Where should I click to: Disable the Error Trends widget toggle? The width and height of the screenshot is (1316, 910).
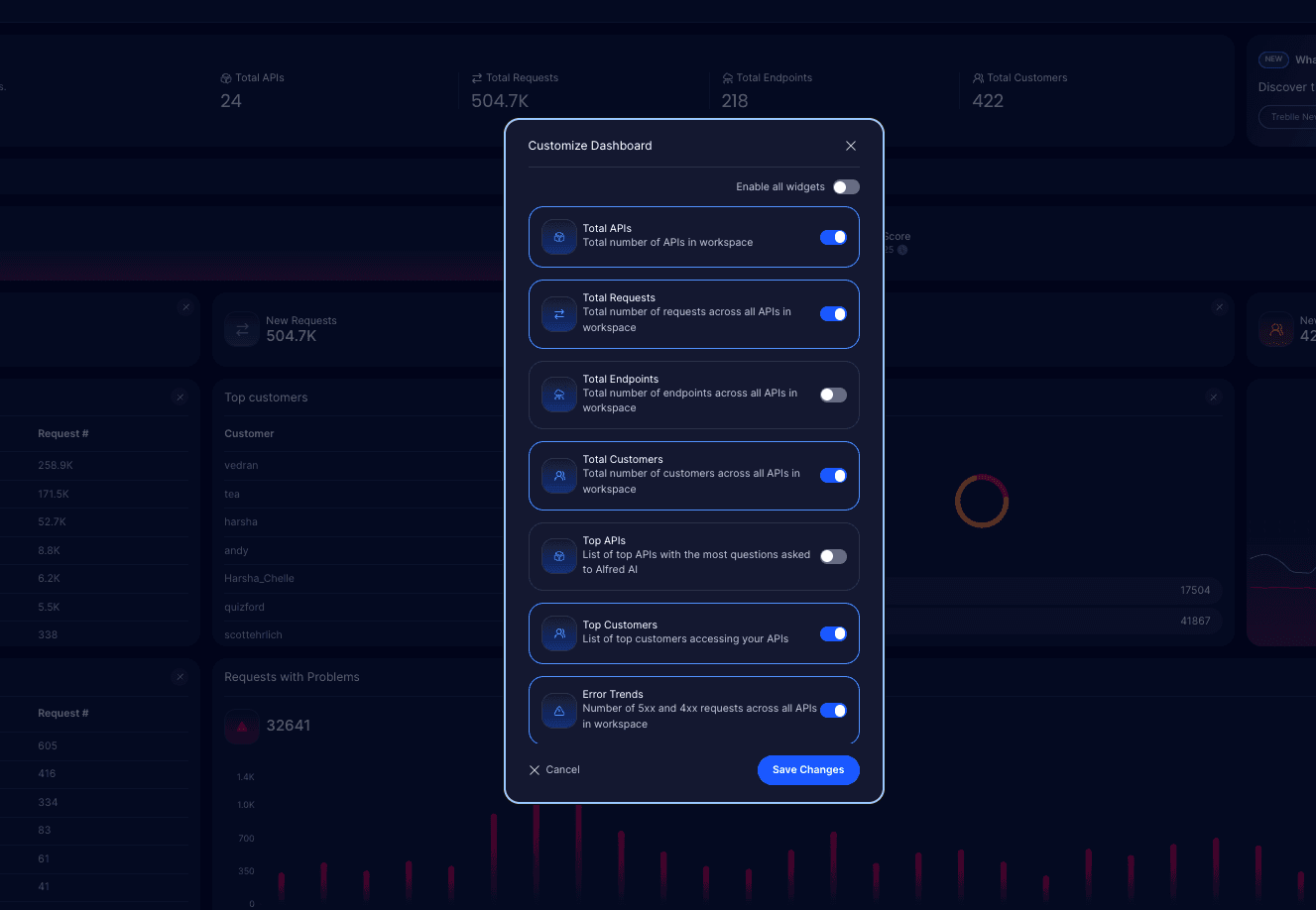pyautogui.click(x=833, y=710)
